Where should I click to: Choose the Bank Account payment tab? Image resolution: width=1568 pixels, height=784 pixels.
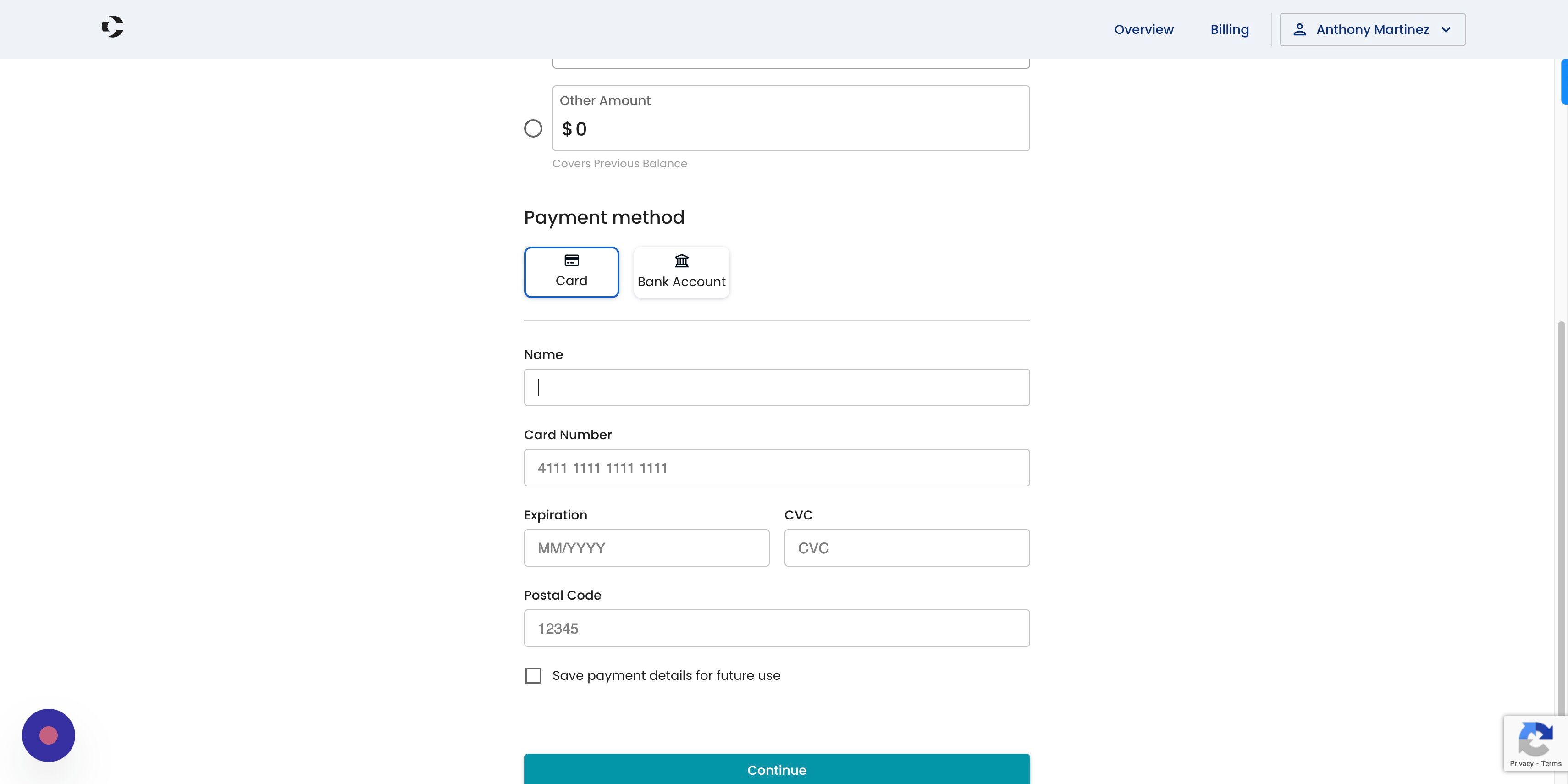click(x=681, y=272)
